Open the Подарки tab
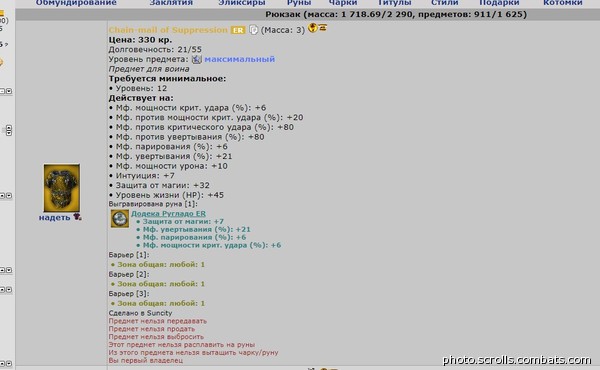600x370 pixels. (x=499, y=3)
